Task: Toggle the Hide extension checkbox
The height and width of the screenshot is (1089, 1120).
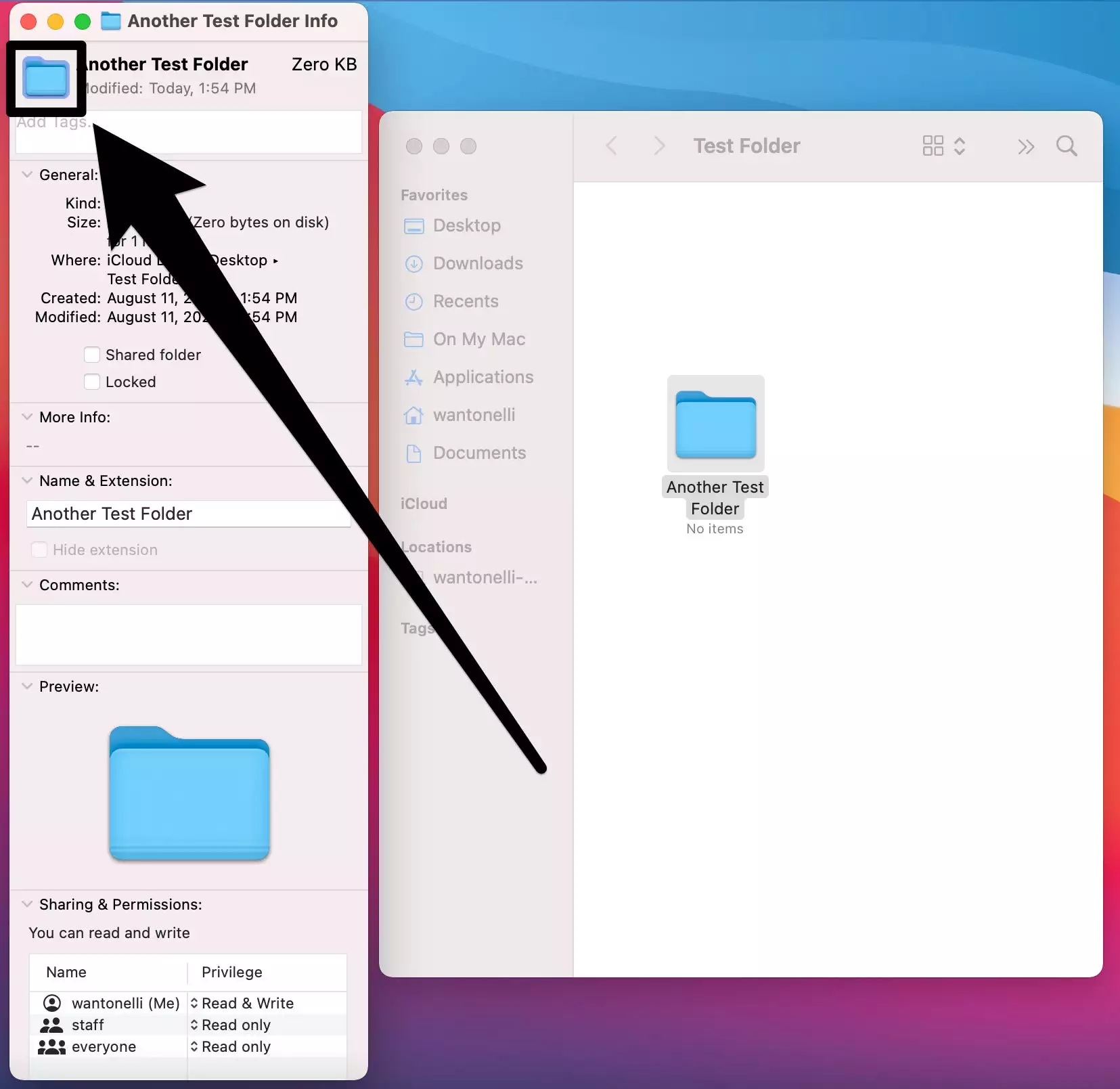Action: 39,550
